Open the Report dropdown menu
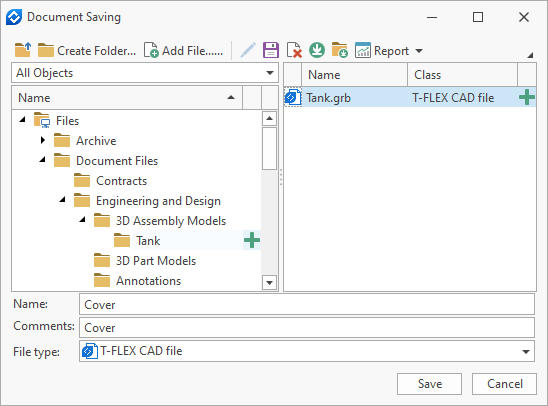Image resolution: width=548 pixels, height=406 pixels. [389, 51]
